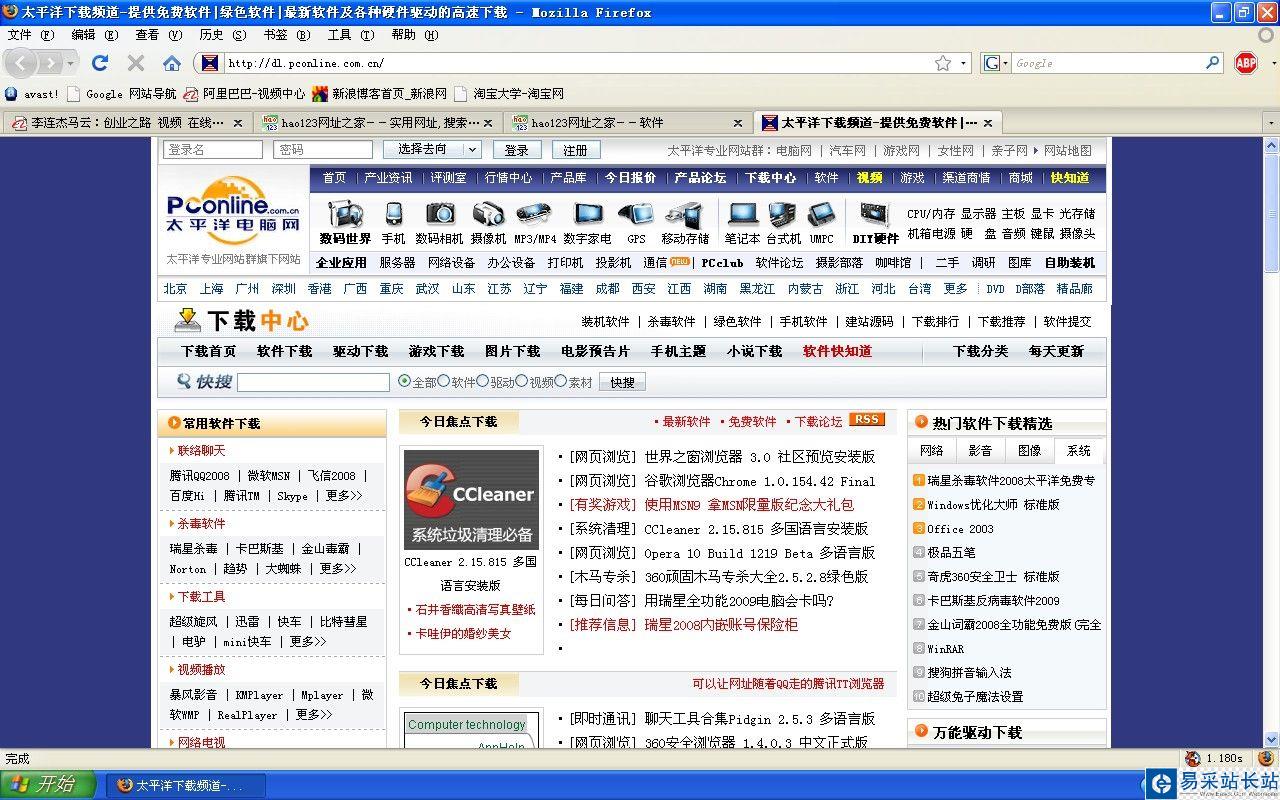1280x800 pixels.
Task: Open the 新浪博客首页_新浪网 bookmark
Action: (x=380, y=94)
